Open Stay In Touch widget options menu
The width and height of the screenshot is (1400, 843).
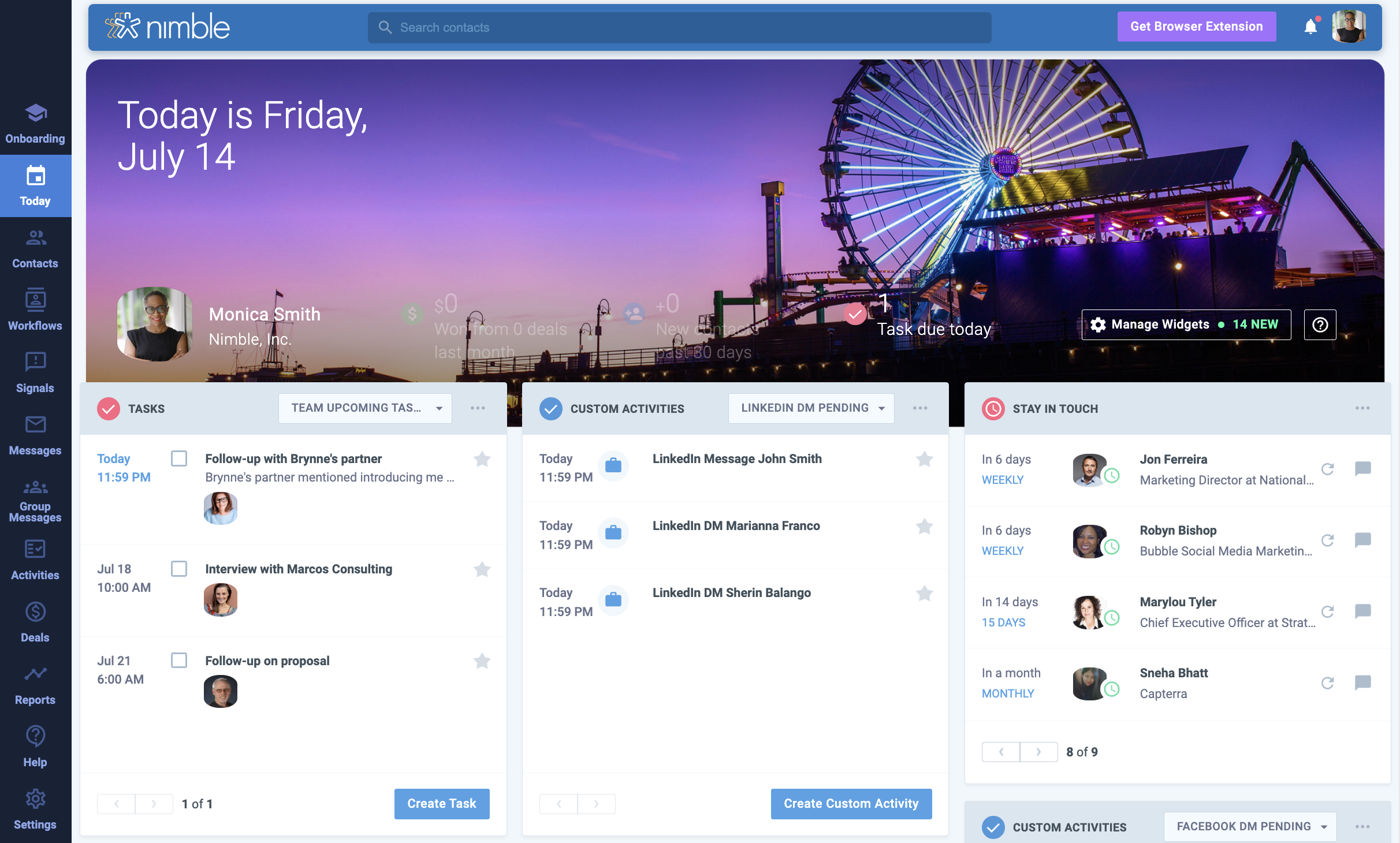(x=1362, y=408)
